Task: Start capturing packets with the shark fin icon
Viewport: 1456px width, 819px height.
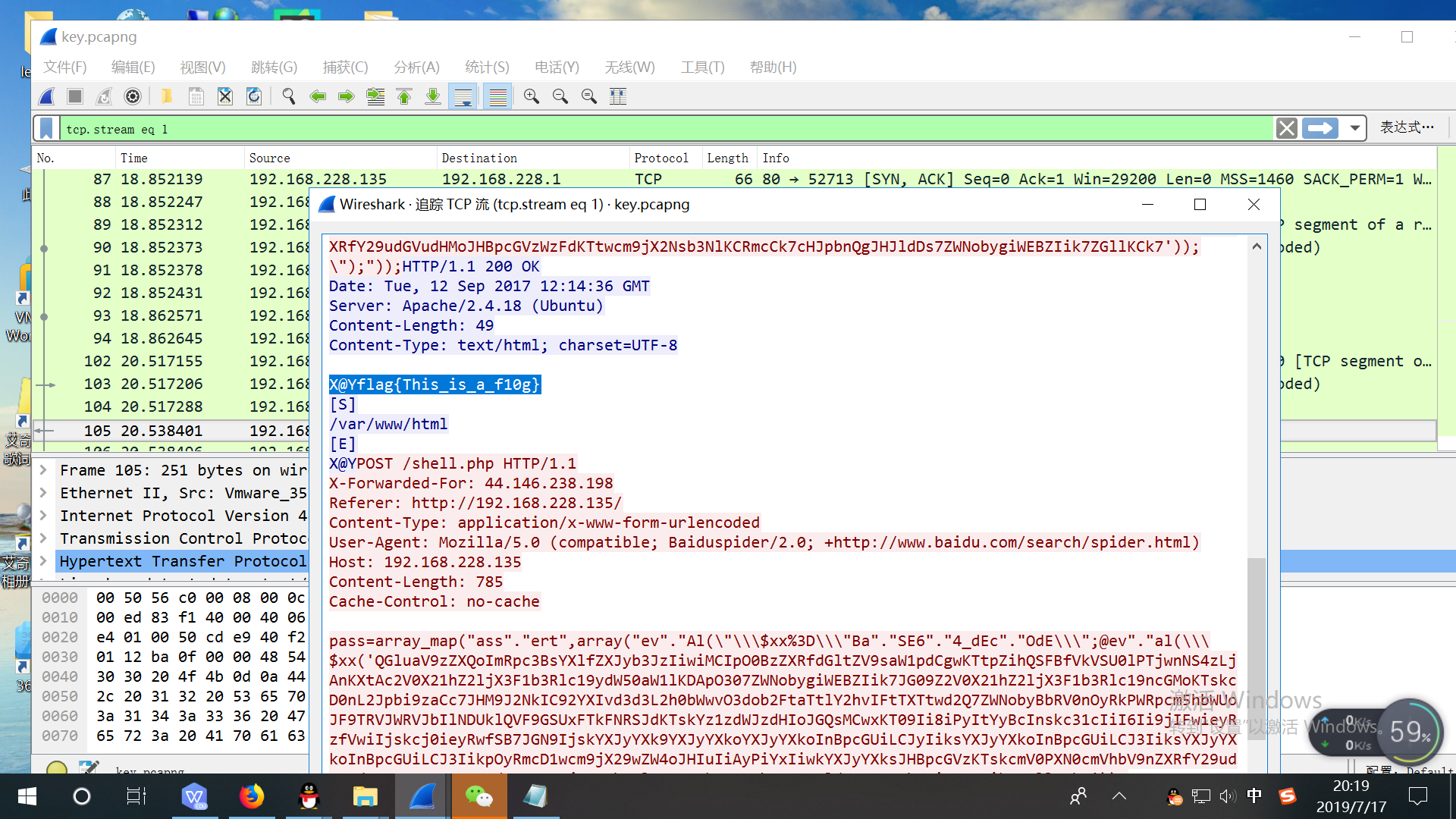Action: (47, 96)
